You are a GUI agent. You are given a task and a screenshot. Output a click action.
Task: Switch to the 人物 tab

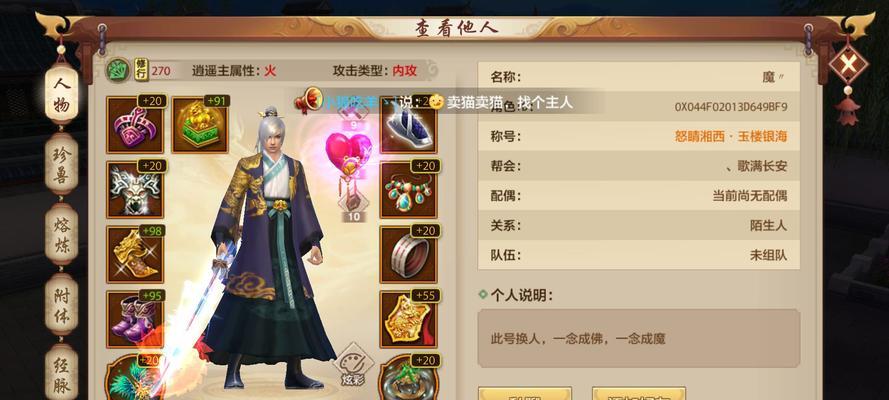click(x=62, y=94)
